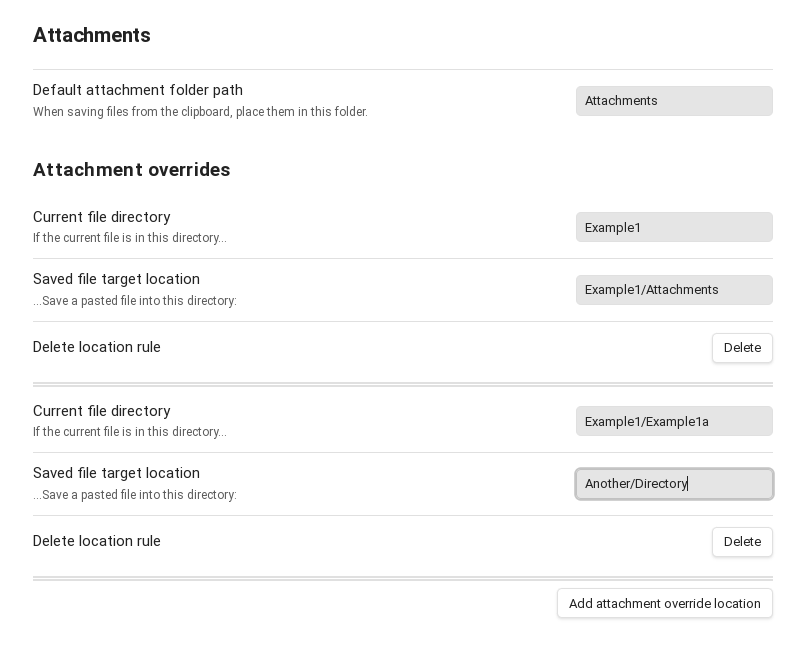Click the first "Delete location rule" label
The width and height of the screenshot is (803, 647).
pyautogui.click(x=97, y=347)
